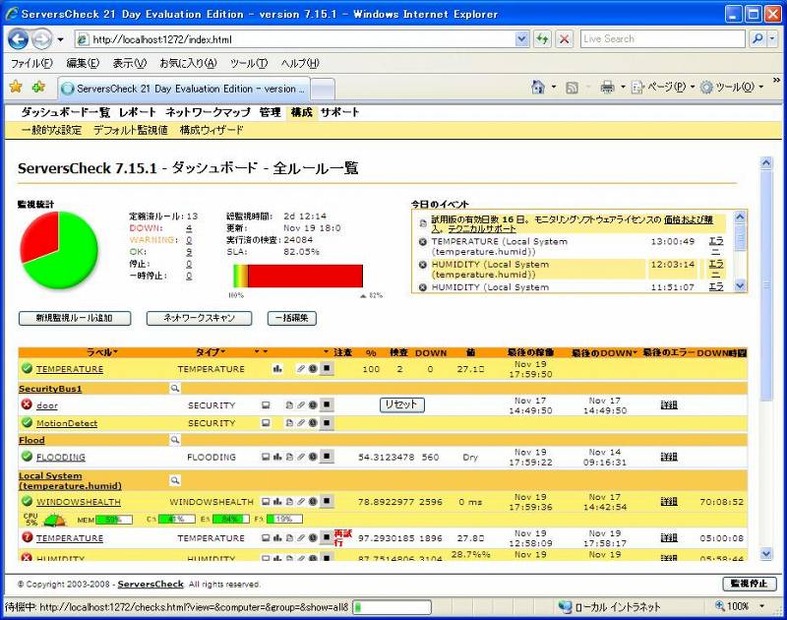Open graph icon in top TEMPERATURE 100% row
Screen dimensions: 787x620
point(277,369)
